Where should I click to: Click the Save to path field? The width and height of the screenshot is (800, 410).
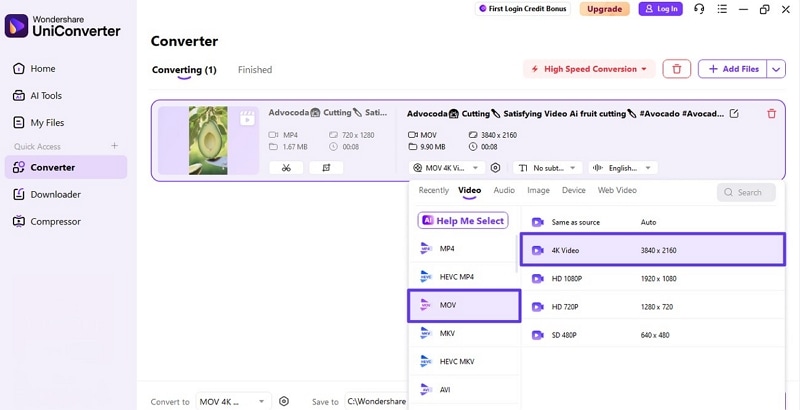point(377,401)
